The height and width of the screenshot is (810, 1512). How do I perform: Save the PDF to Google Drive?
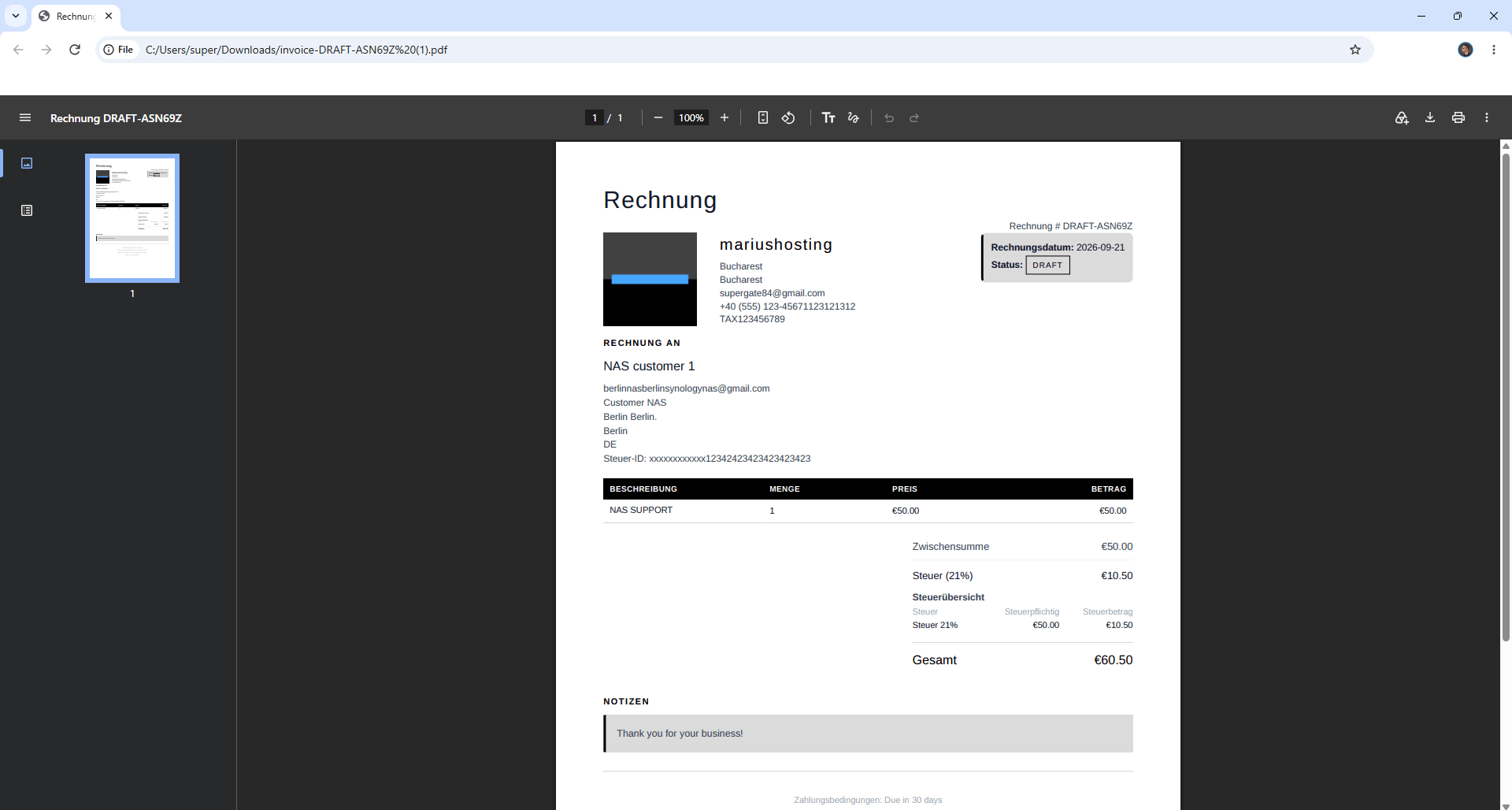click(x=1402, y=117)
